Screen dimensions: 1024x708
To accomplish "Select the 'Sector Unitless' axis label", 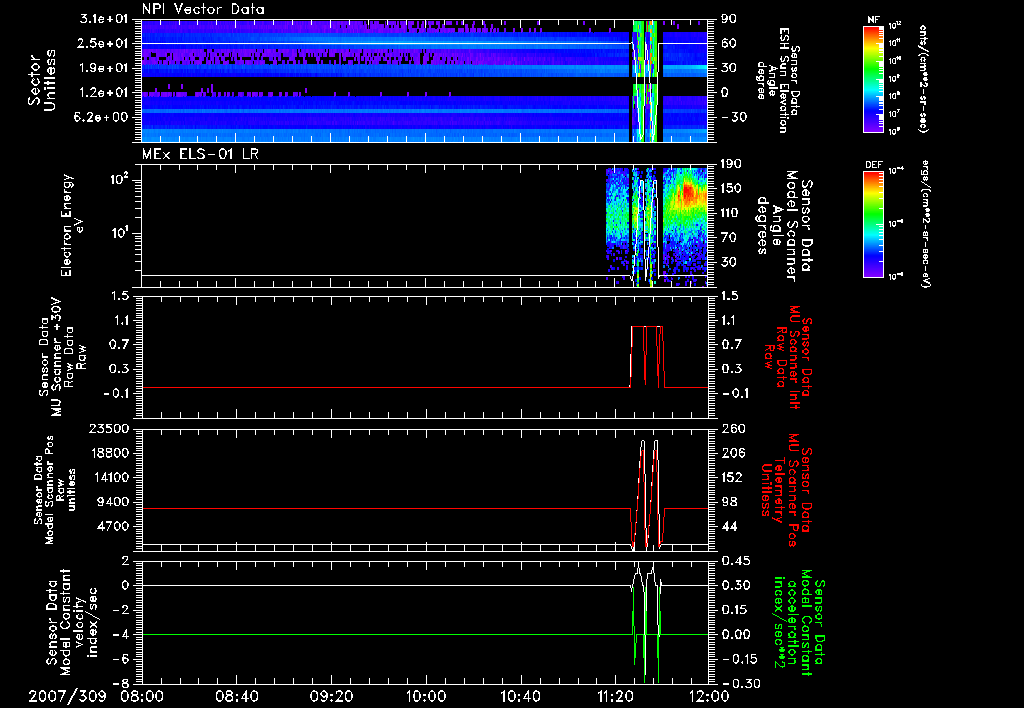I will 42,80.
